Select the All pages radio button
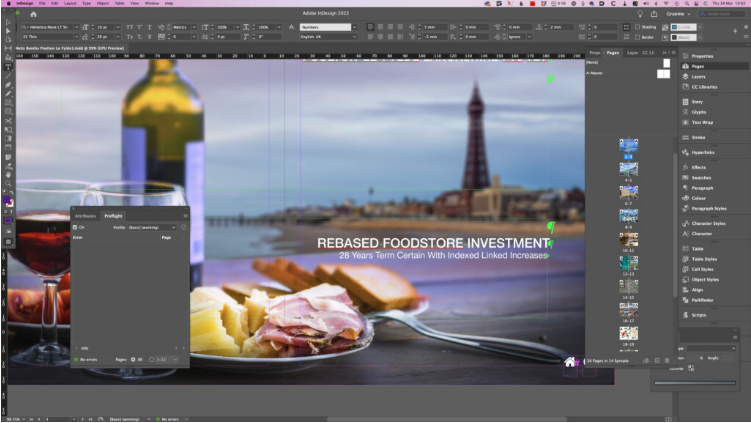 tap(132, 358)
